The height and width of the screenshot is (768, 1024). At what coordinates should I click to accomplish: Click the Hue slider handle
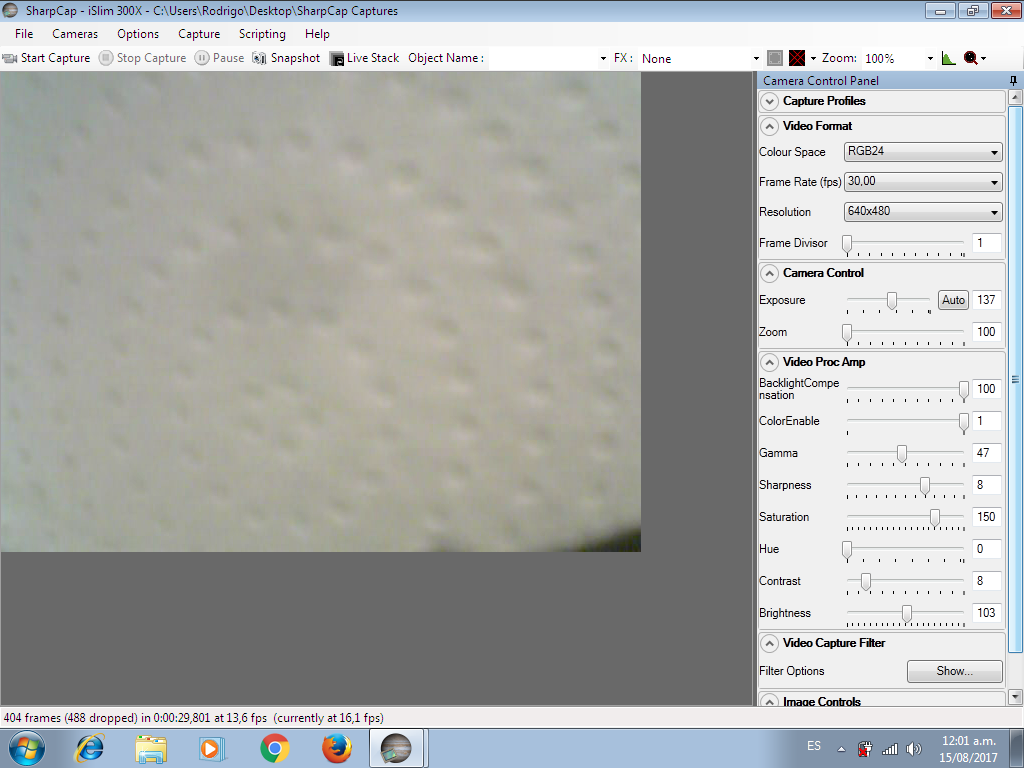click(x=847, y=550)
